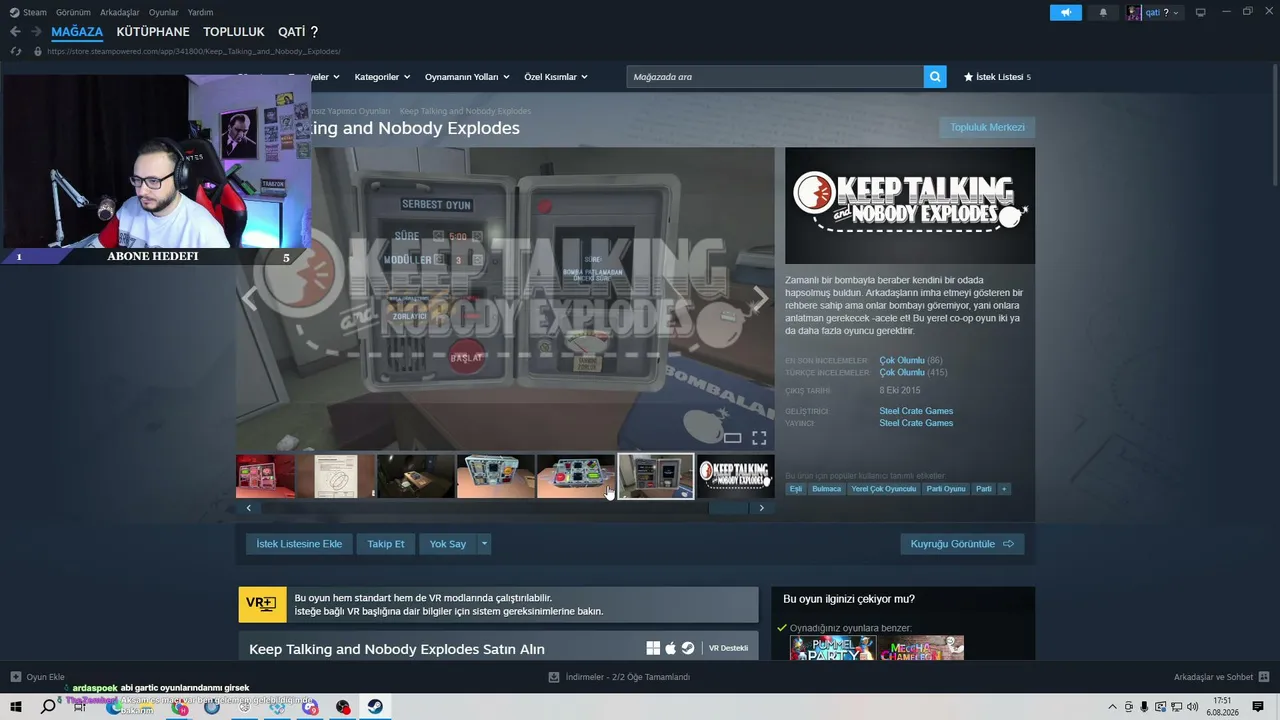
Task: Click inside the Mağazada ara search field
Action: 775,77
